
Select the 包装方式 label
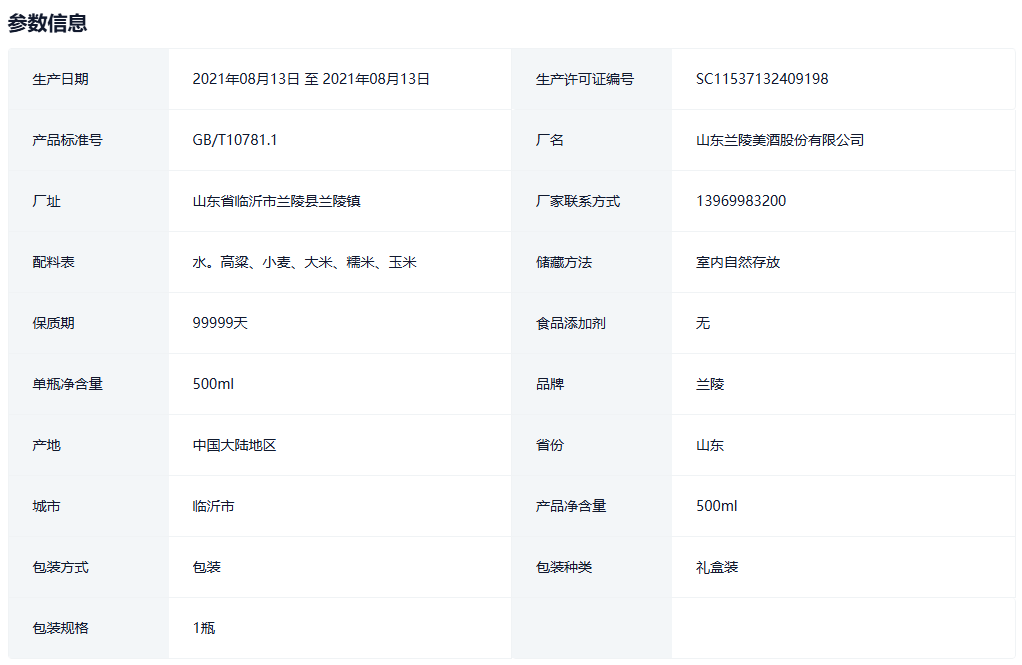61,567
